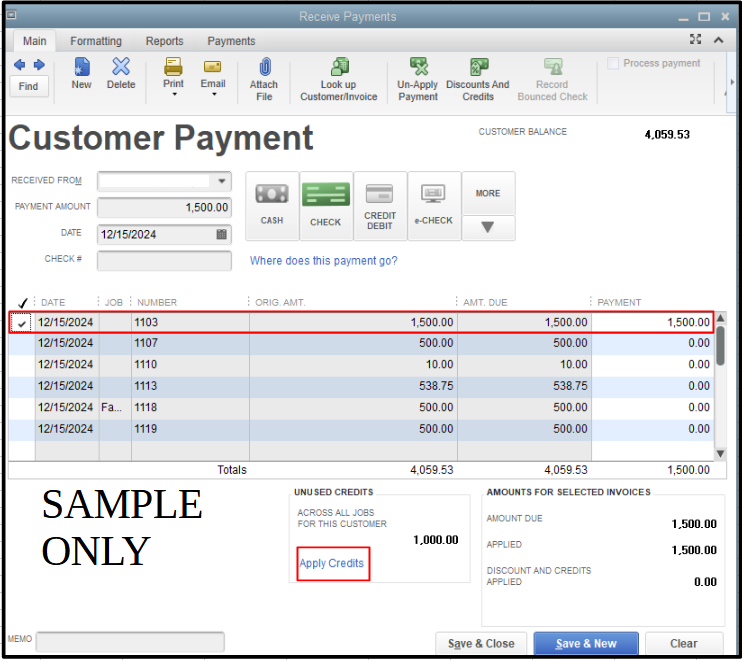Click the New payment icon
The width and height of the screenshot is (742, 660).
[81, 68]
